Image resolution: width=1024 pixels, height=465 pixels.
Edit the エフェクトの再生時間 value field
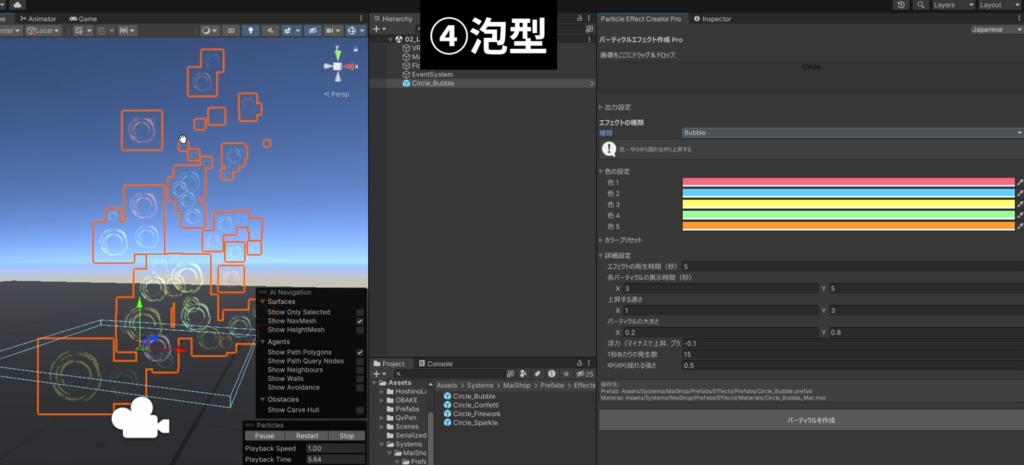[852, 266]
